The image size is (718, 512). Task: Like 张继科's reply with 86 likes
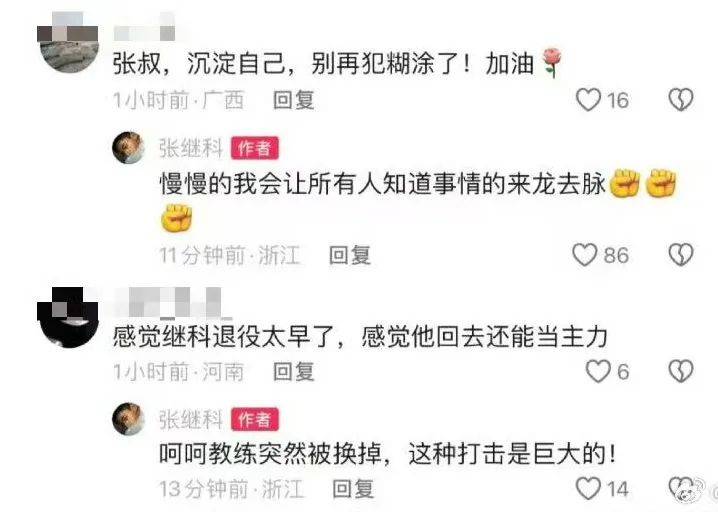tap(585, 255)
